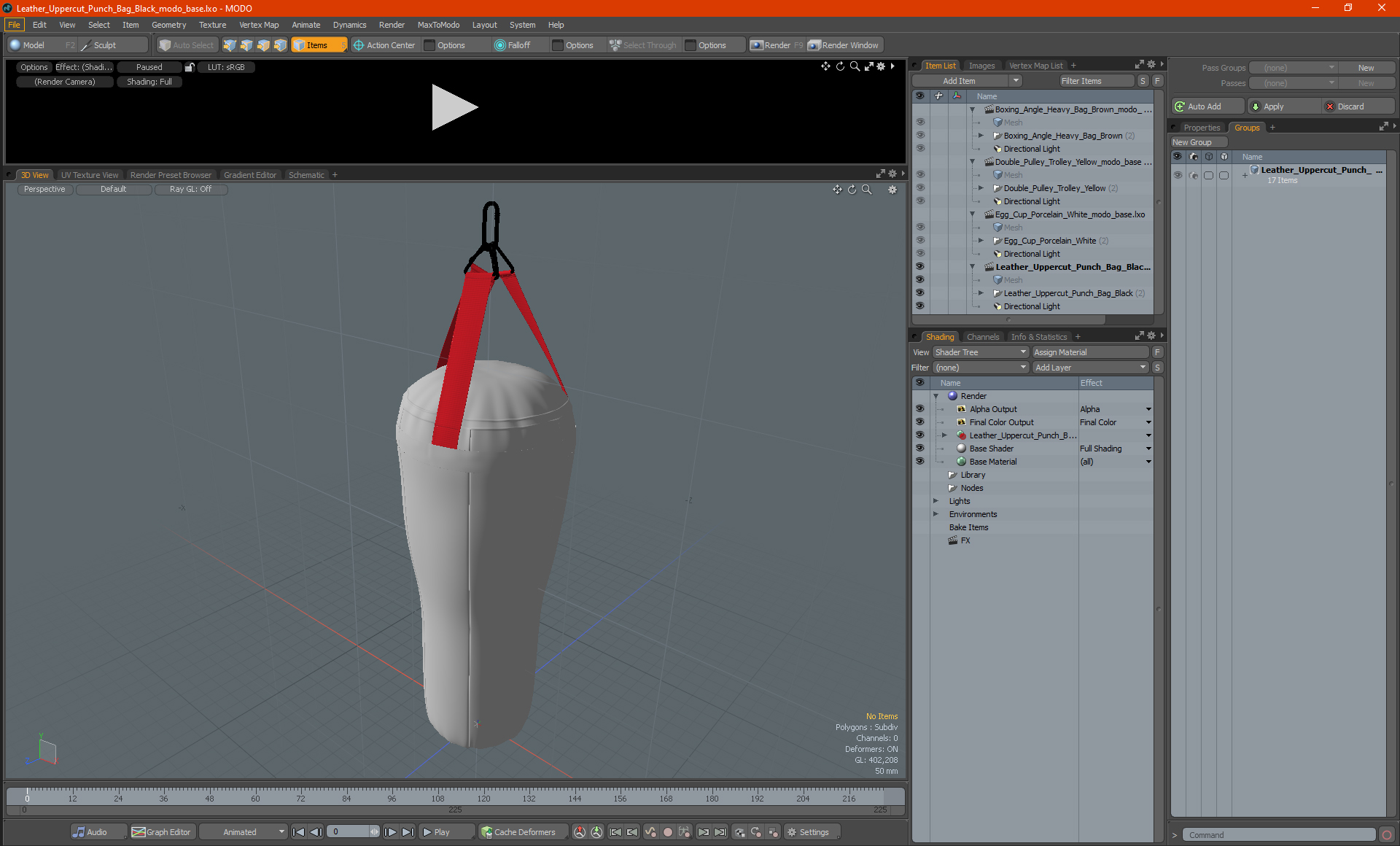Click the 3D viewport rotate icon
Screen dimensions: 1400x846
(852, 190)
